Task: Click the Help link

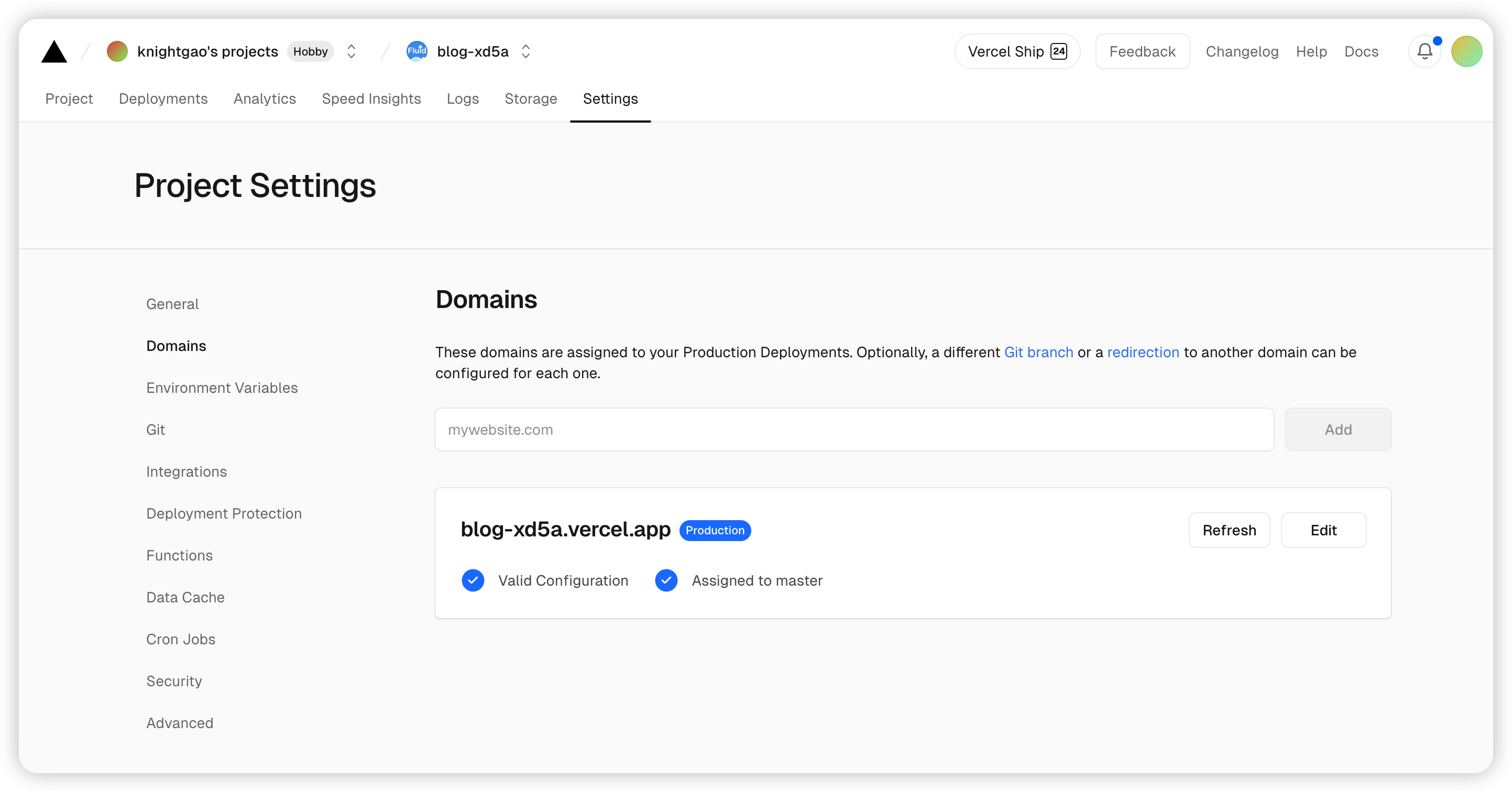Action: click(x=1311, y=52)
